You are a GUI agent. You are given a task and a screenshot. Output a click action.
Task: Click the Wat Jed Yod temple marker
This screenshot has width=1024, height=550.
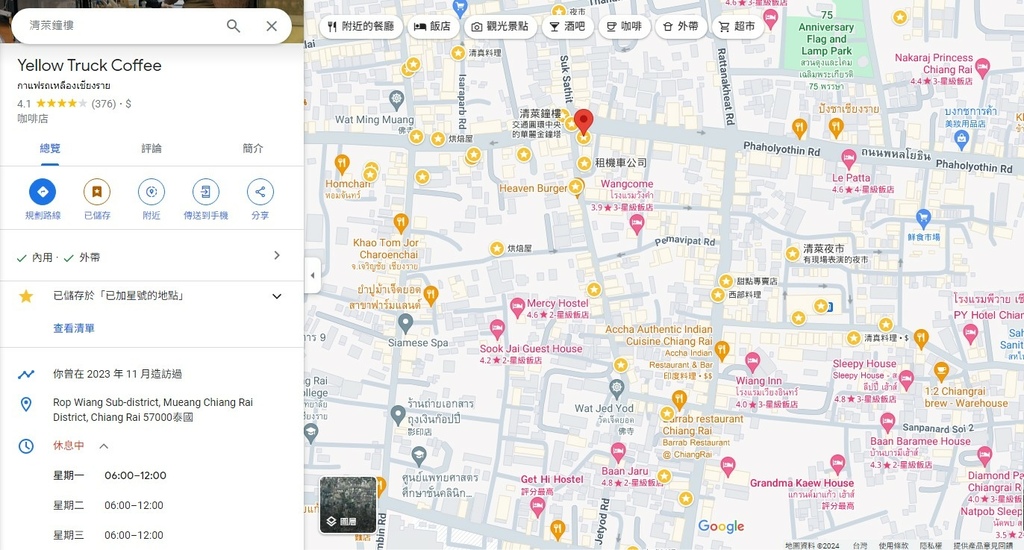(616, 389)
